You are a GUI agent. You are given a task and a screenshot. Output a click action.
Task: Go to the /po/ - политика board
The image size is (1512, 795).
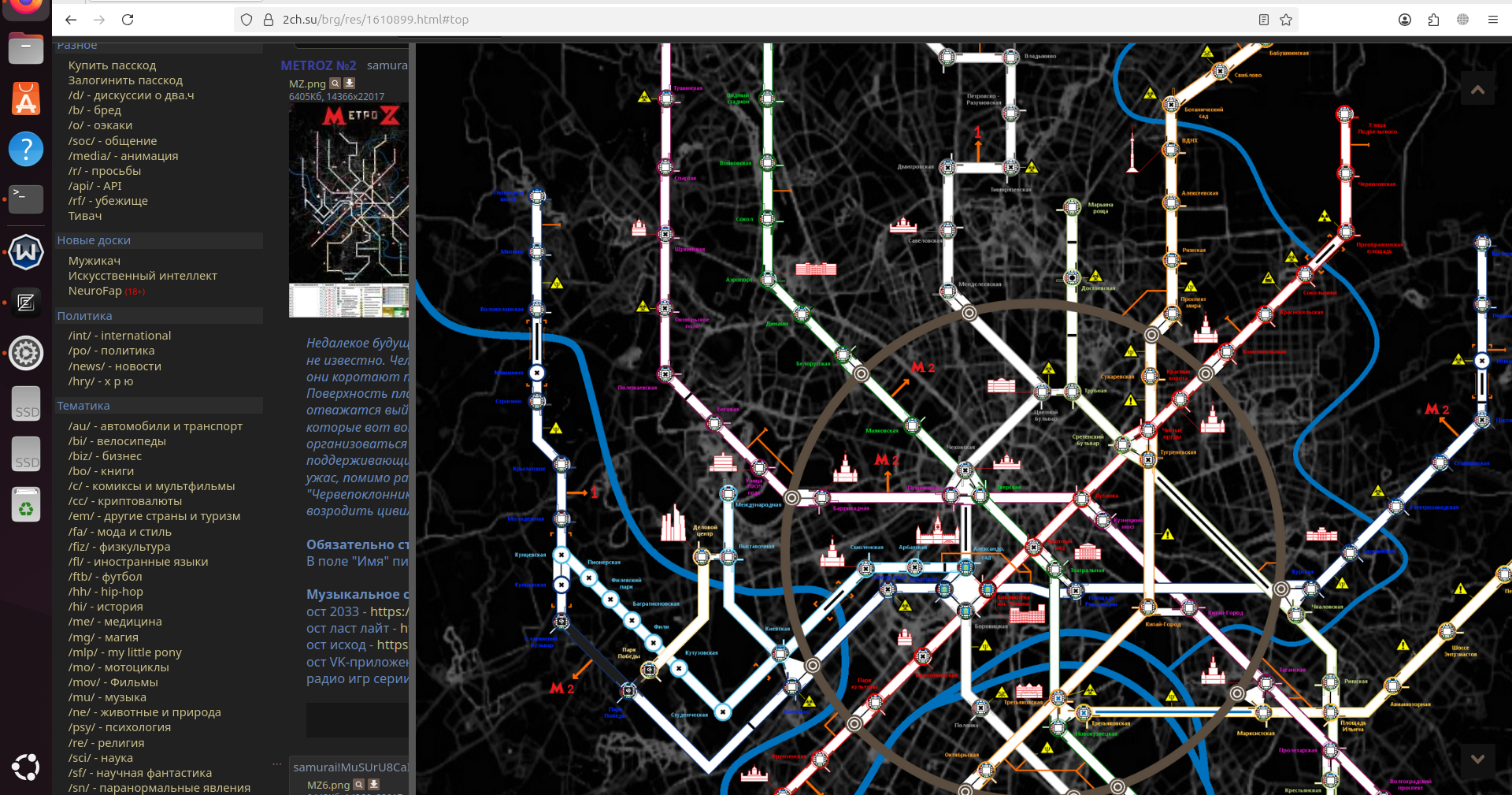pyautogui.click(x=111, y=351)
